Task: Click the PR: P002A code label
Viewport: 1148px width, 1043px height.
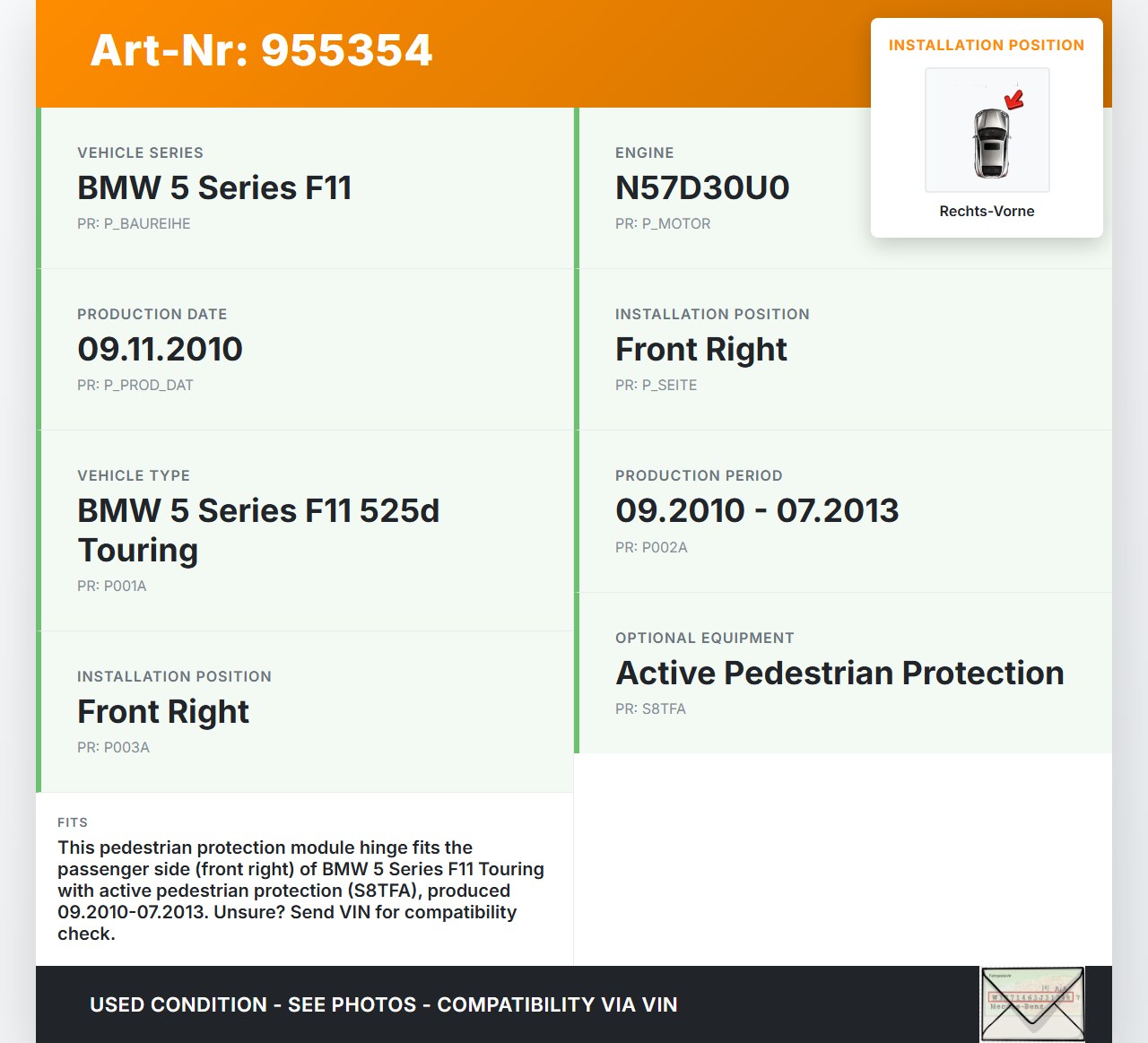Action: [x=651, y=547]
